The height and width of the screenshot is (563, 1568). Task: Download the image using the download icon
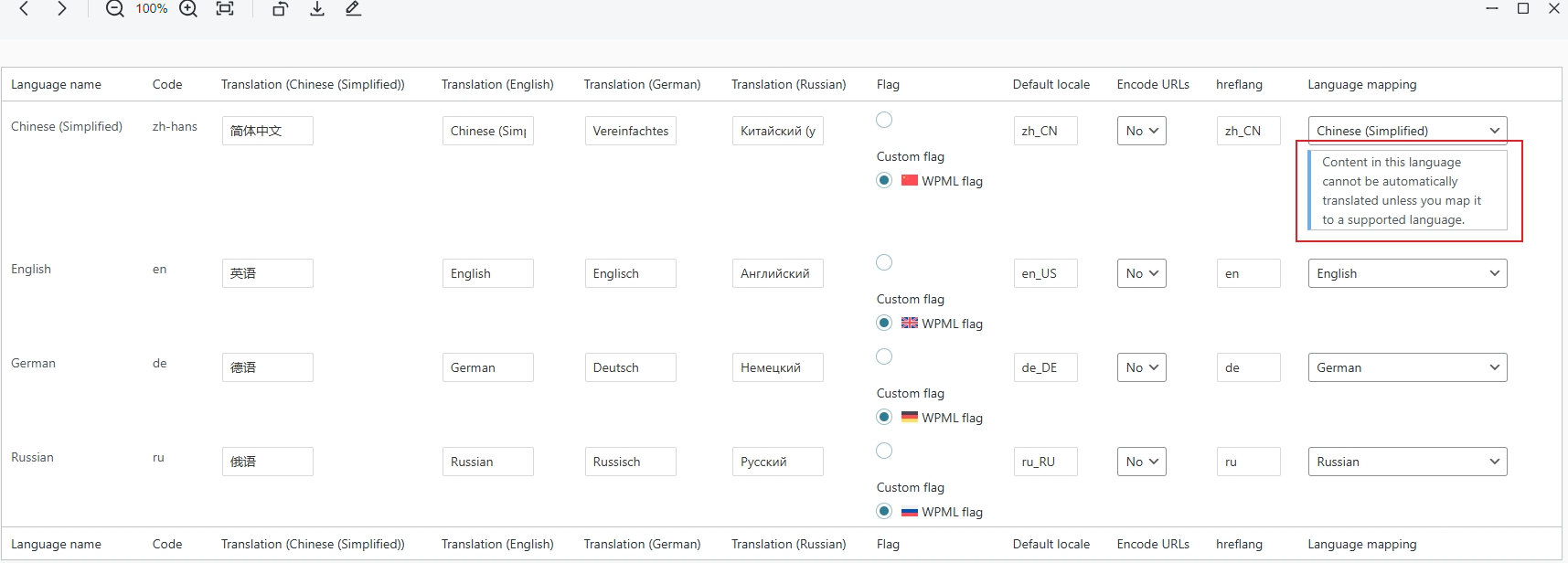317,9
